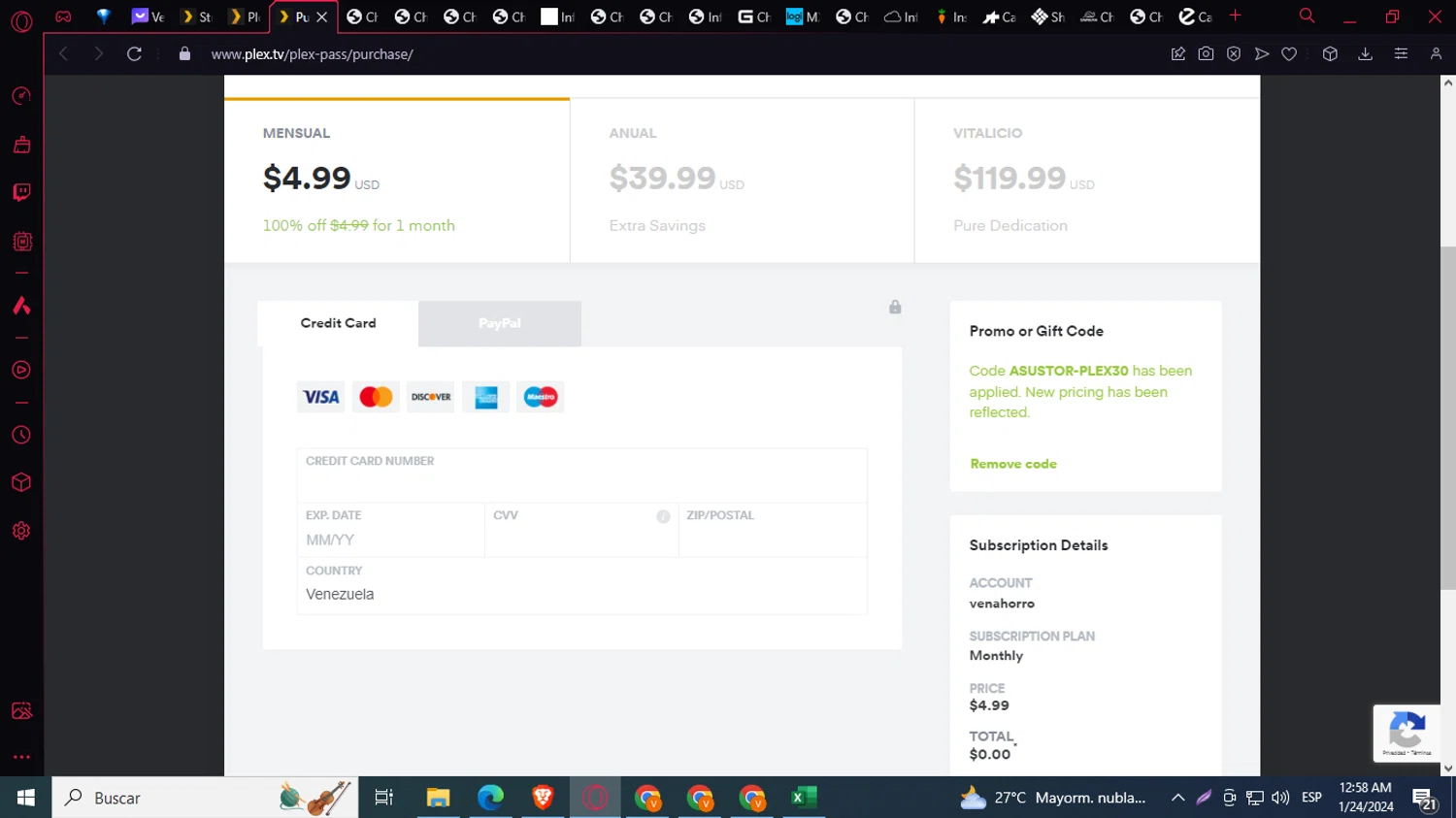Viewport: 1456px width, 818px height.
Task: Open the volume control in tray
Action: coord(1280,798)
